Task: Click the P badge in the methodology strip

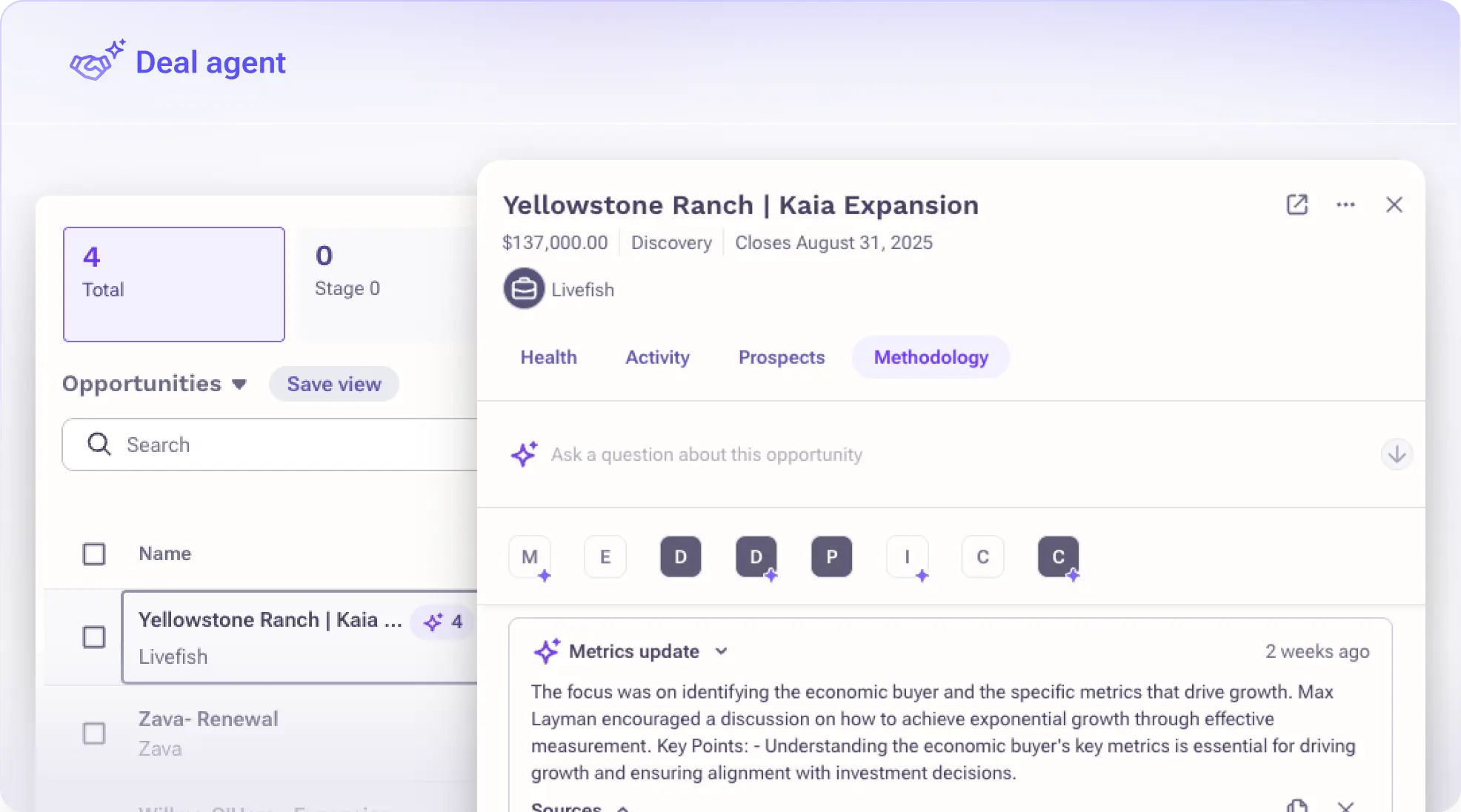Action: 831,556
